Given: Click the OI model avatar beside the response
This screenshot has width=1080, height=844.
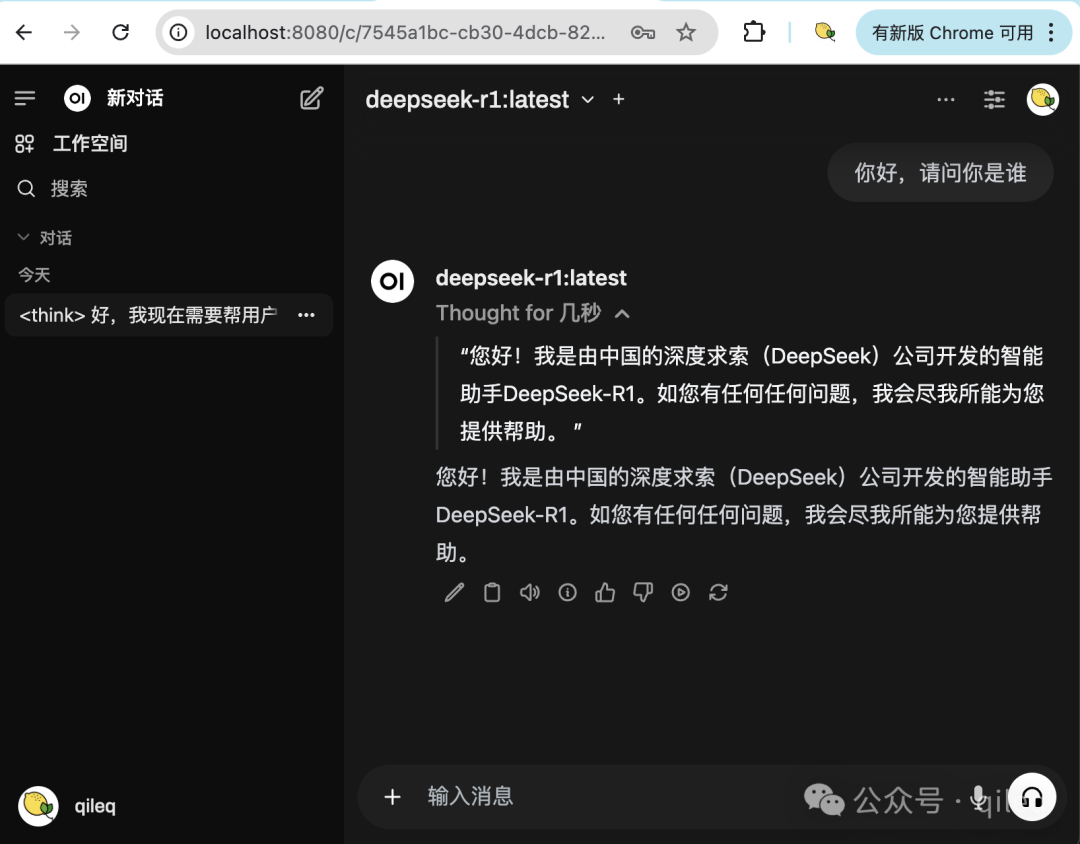Looking at the screenshot, I should tap(393, 281).
